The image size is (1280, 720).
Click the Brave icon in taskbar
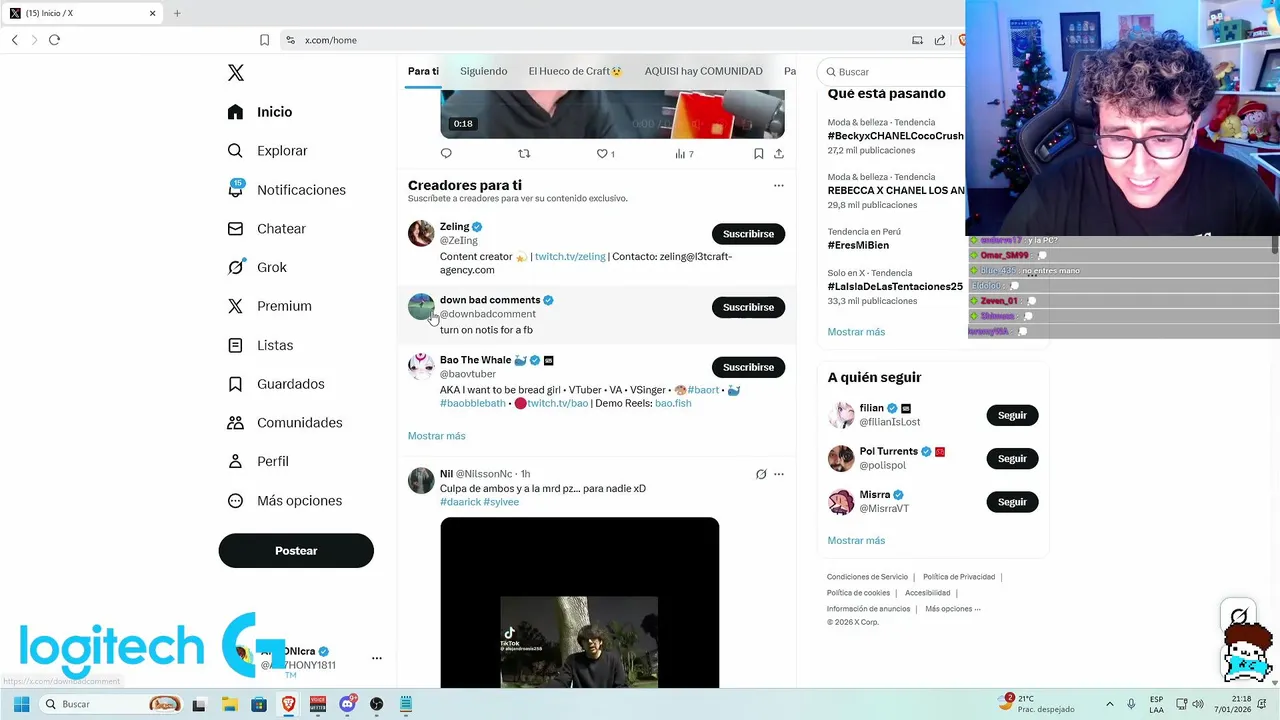click(289, 704)
